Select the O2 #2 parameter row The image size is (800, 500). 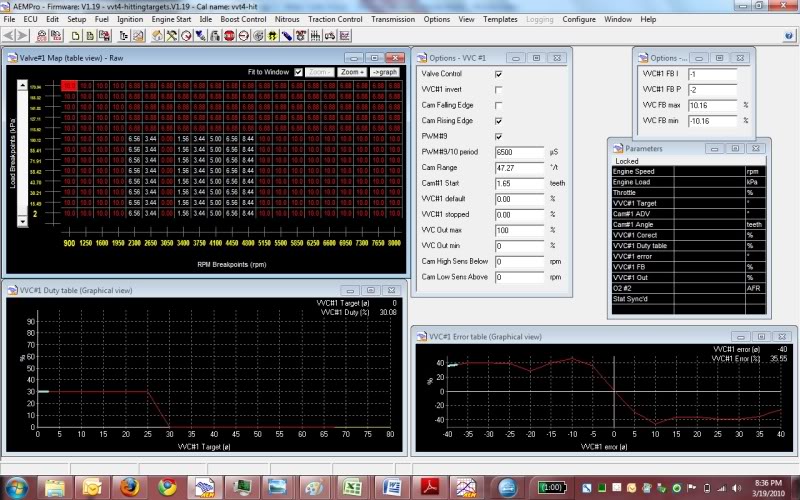click(689, 288)
